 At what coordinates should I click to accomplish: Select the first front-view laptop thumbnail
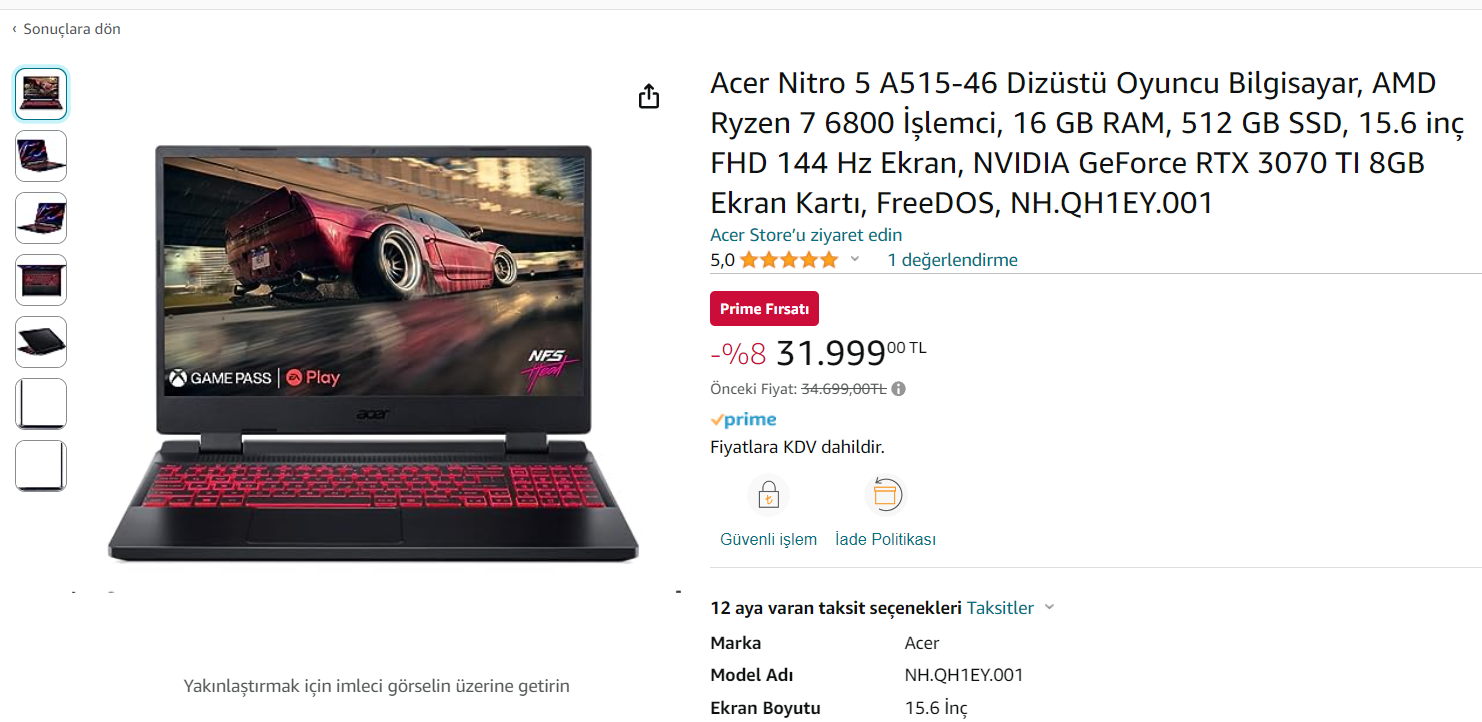click(41, 94)
